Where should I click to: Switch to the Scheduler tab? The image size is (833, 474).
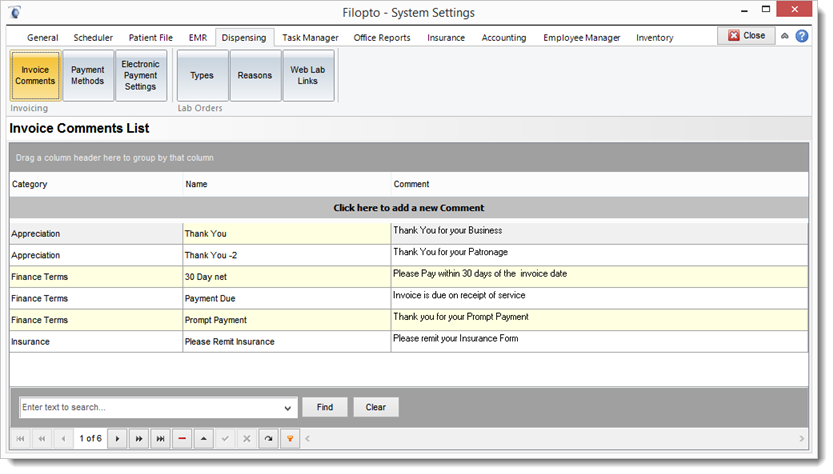pyautogui.click(x=93, y=38)
